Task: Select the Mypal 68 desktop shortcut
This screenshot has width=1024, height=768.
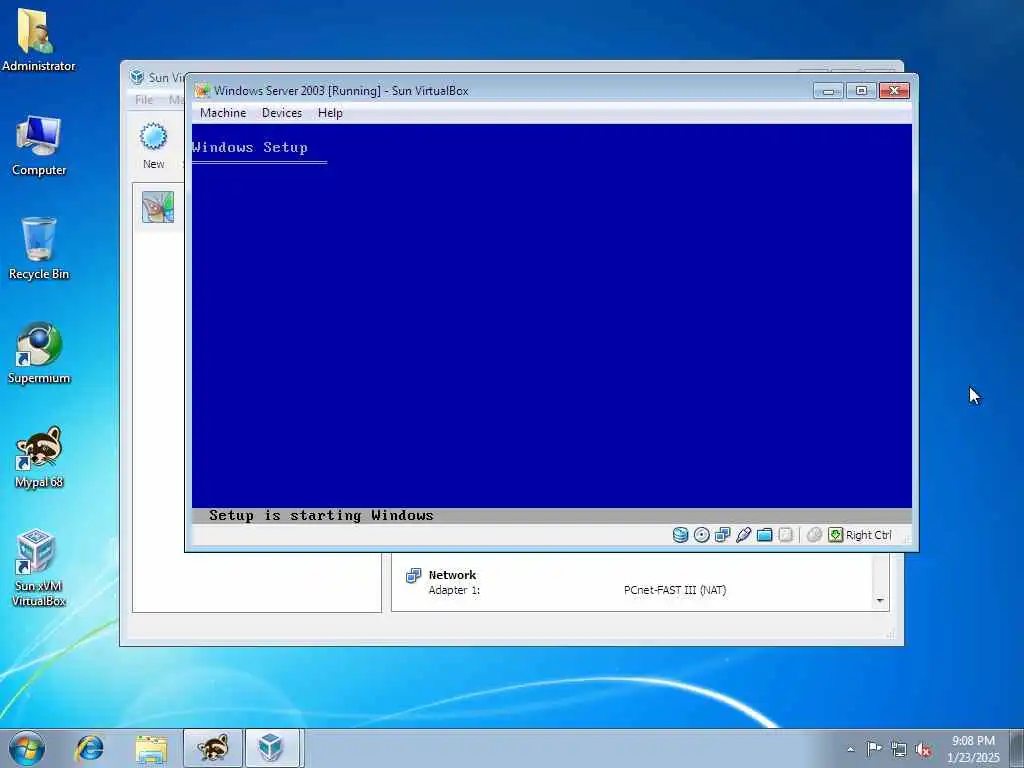Action: (39, 457)
